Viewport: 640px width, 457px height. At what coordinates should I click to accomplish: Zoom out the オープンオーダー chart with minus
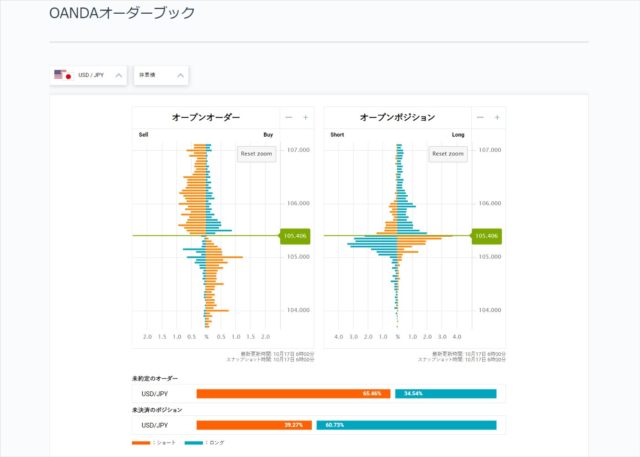(289, 118)
